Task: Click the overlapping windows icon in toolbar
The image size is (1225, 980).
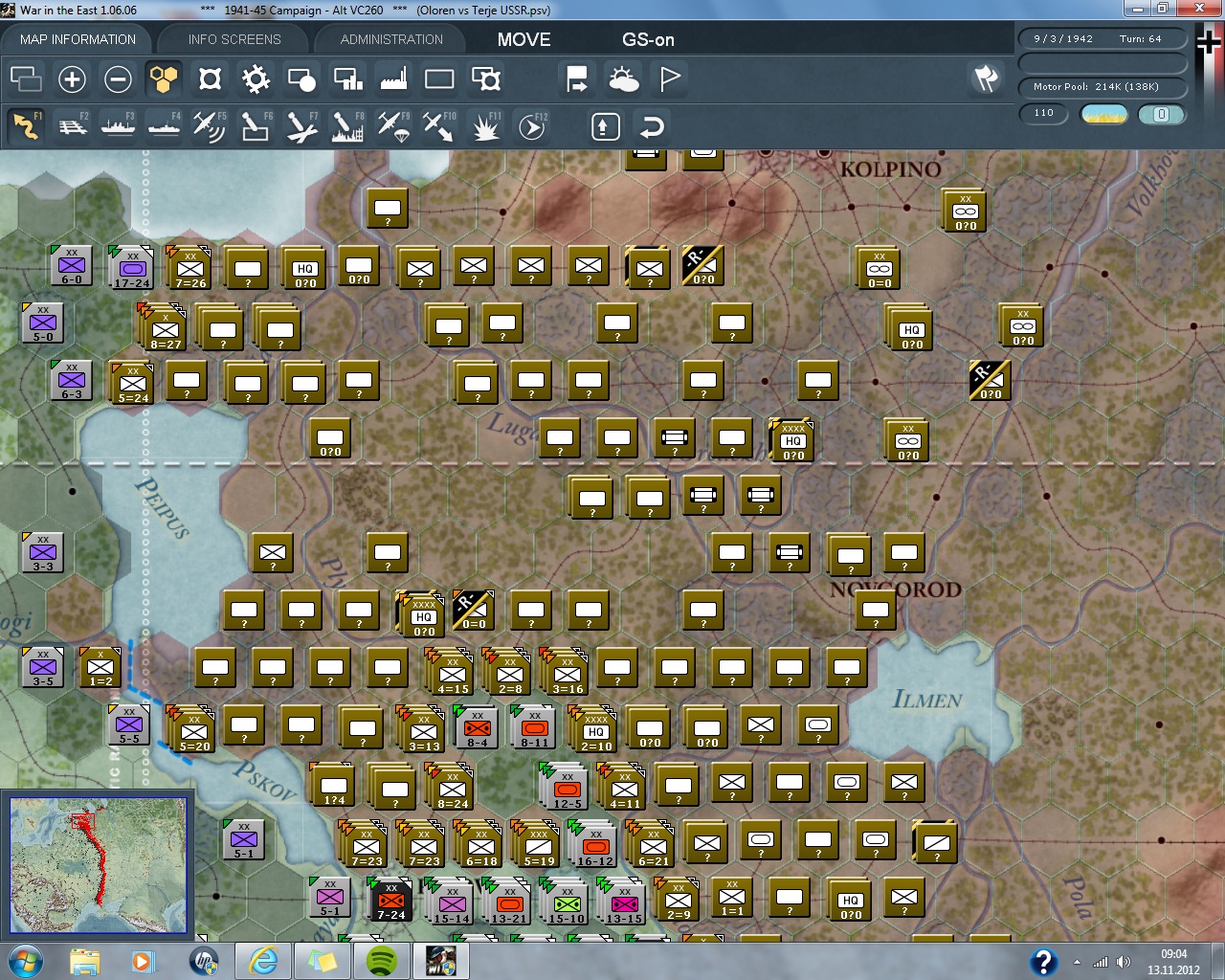Action: [26, 78]
